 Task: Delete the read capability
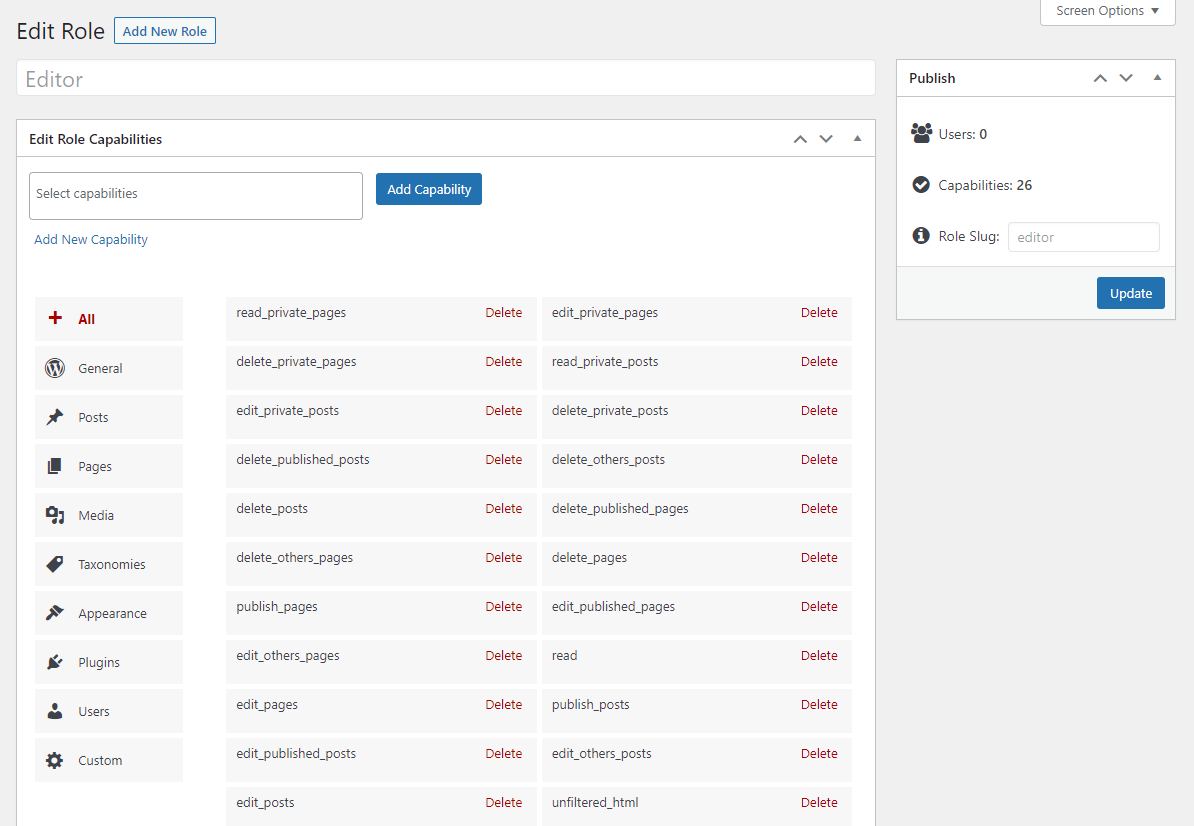(819, 655)
